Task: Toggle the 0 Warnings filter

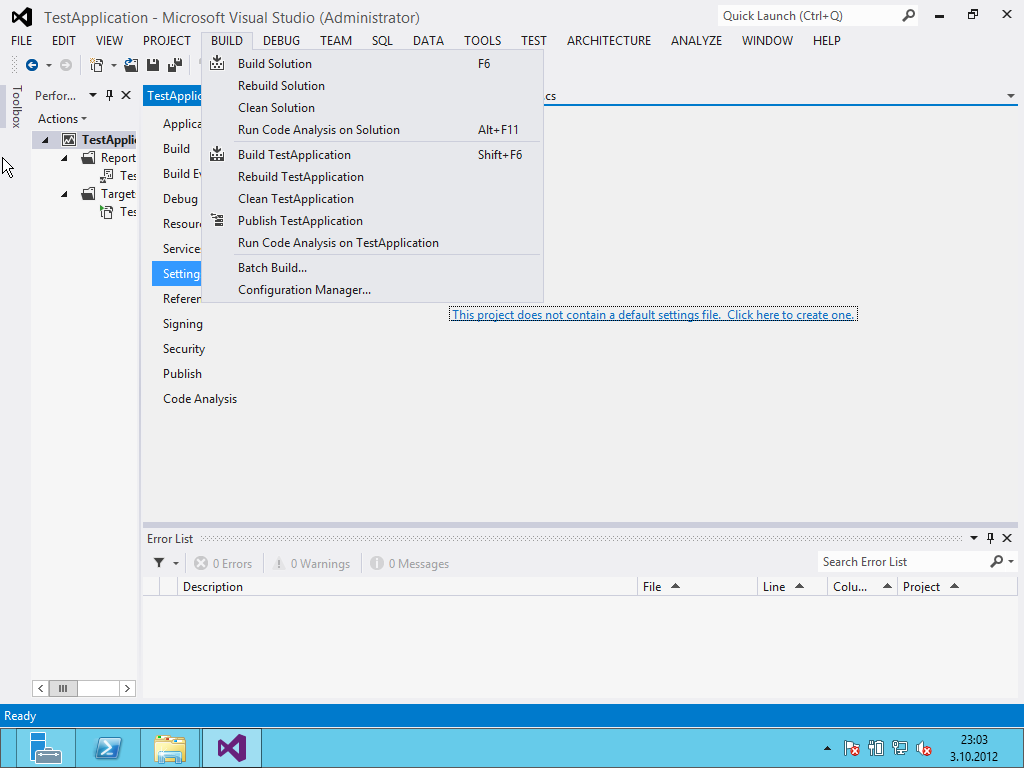Action: (x=312, y=564)
